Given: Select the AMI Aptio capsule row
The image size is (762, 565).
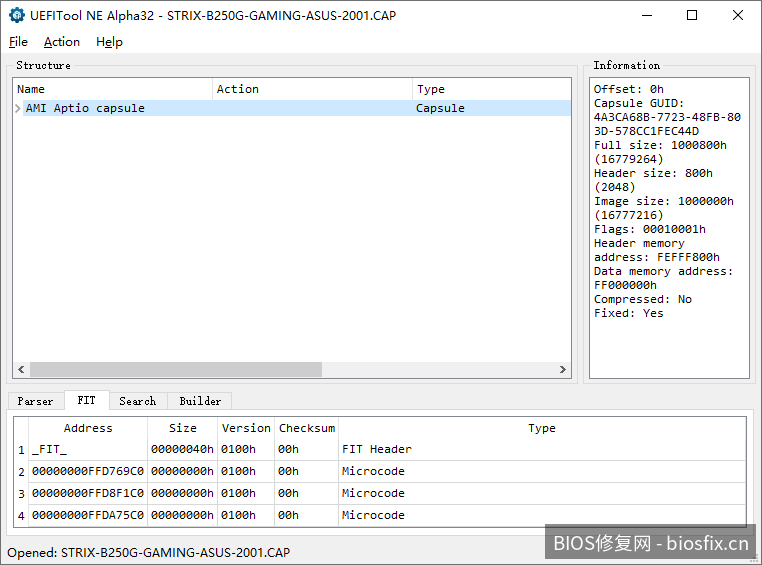Looking at the screenshot, I should (85, 108).
